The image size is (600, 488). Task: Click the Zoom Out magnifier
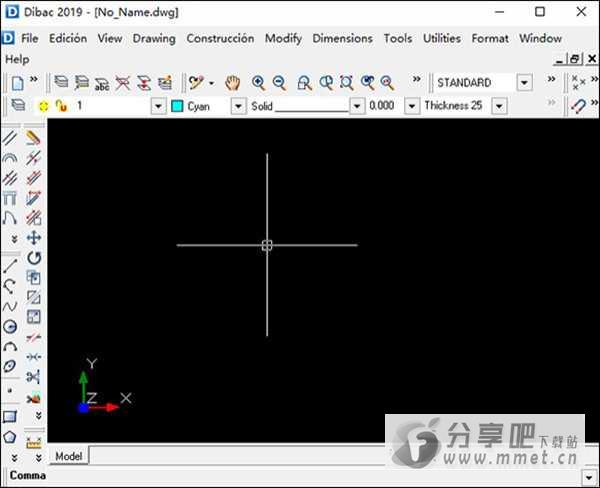[280, 83]
